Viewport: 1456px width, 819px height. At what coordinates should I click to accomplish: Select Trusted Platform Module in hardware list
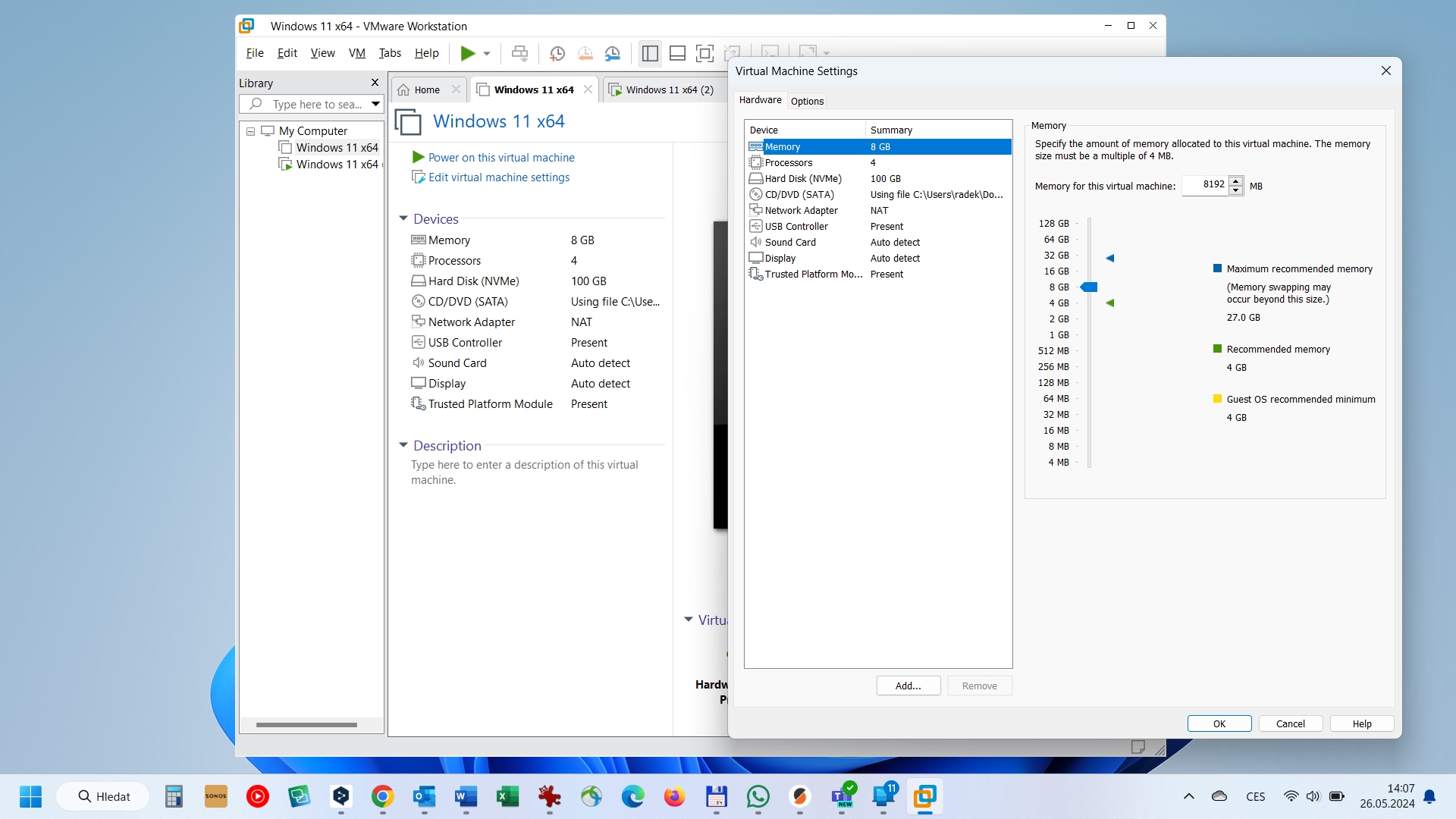[x=878, y=274]
